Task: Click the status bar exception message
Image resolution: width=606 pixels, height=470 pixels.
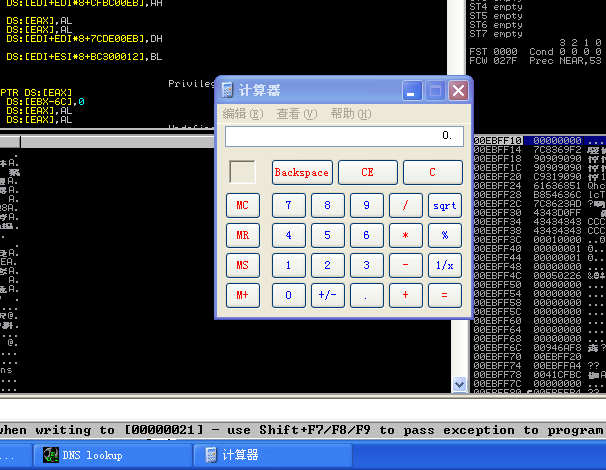Action: [303, 430]
